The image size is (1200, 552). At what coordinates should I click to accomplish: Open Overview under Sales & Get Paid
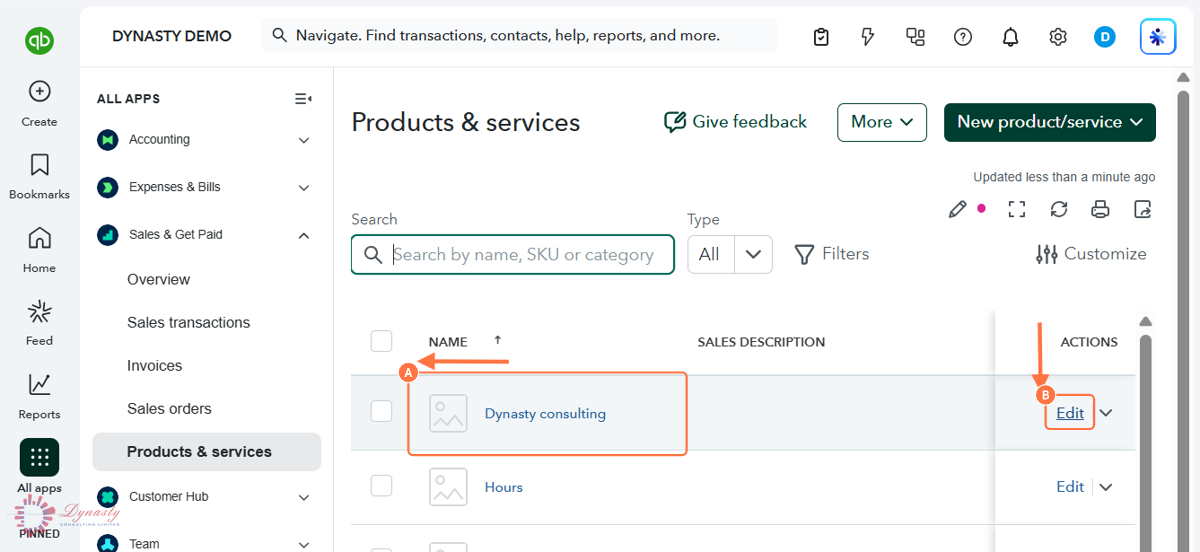[x=158, y=280]
